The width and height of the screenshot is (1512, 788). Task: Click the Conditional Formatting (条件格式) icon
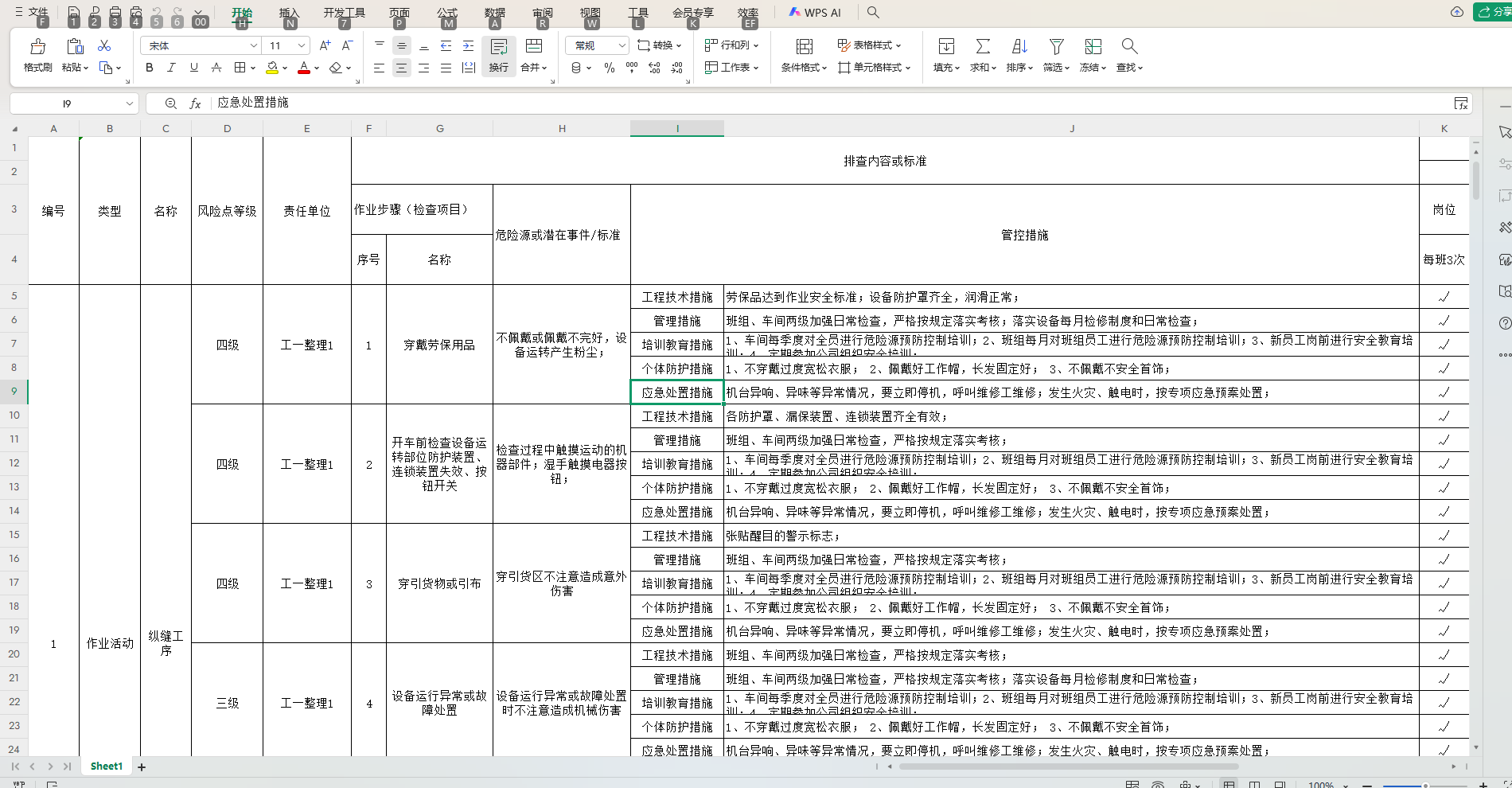(804, 47)
